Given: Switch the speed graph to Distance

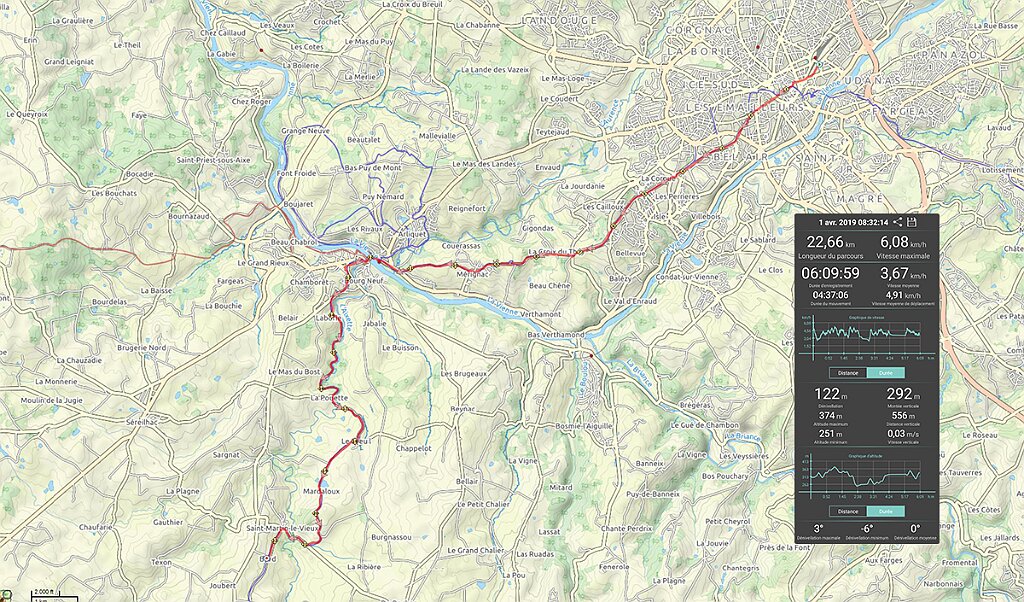Looking at the screenshot, I should (848, 373).
